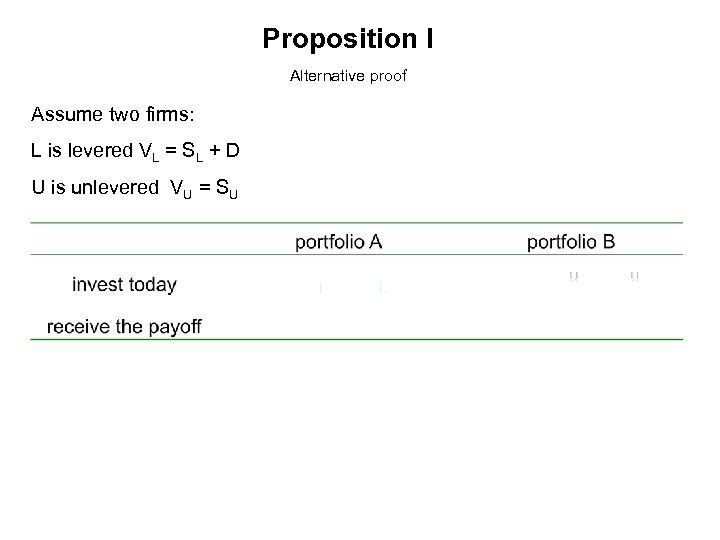The width and height of the screenshot is (720, 540).
Task: Select the "Alternative proof" subtitle
Action: click(348, 76)
